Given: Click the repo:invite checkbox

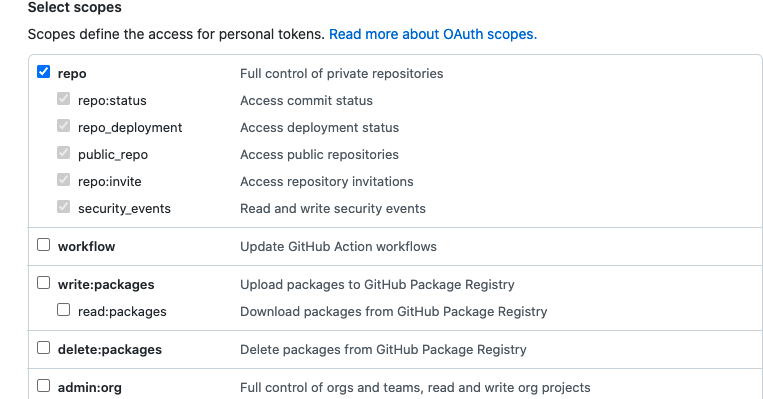Looking at the screenshot, I should pyautogui.click(x=63, y=180).
